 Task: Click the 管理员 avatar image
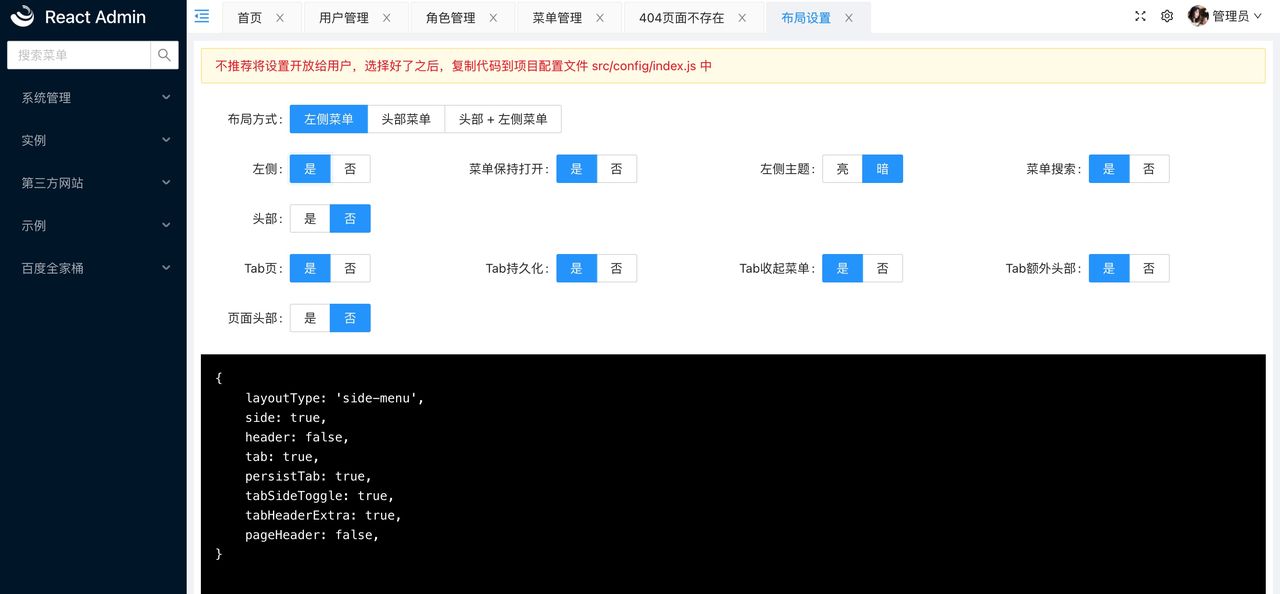tap(1197, 16)
